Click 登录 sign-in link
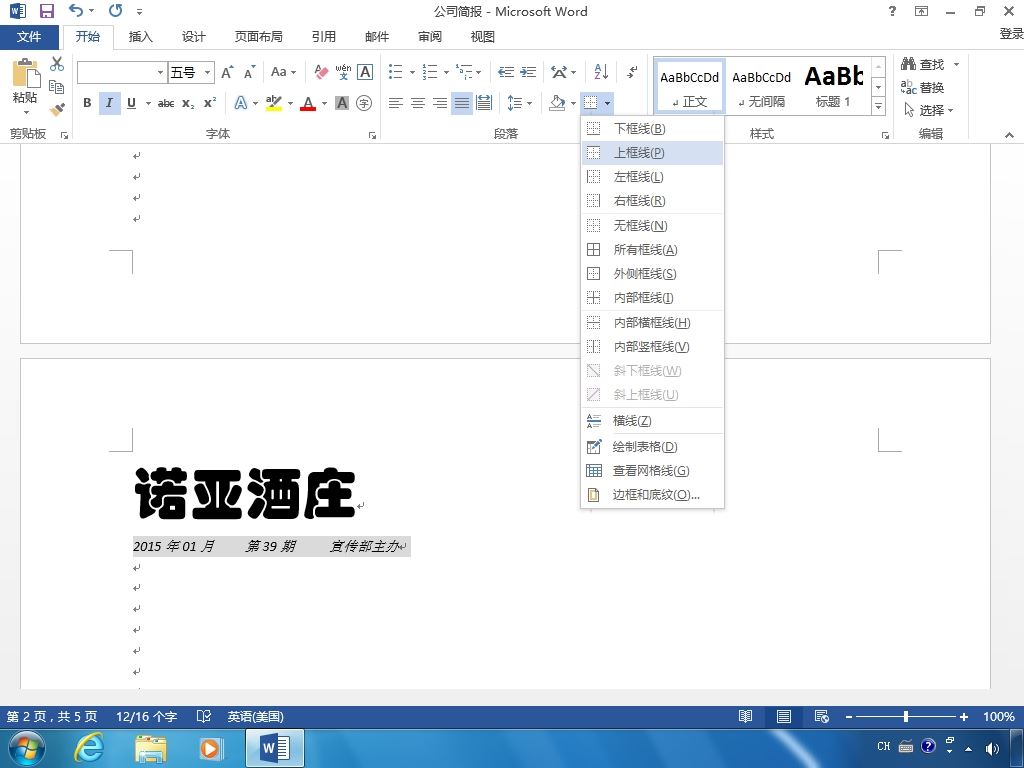 [x=1011, y=33]
